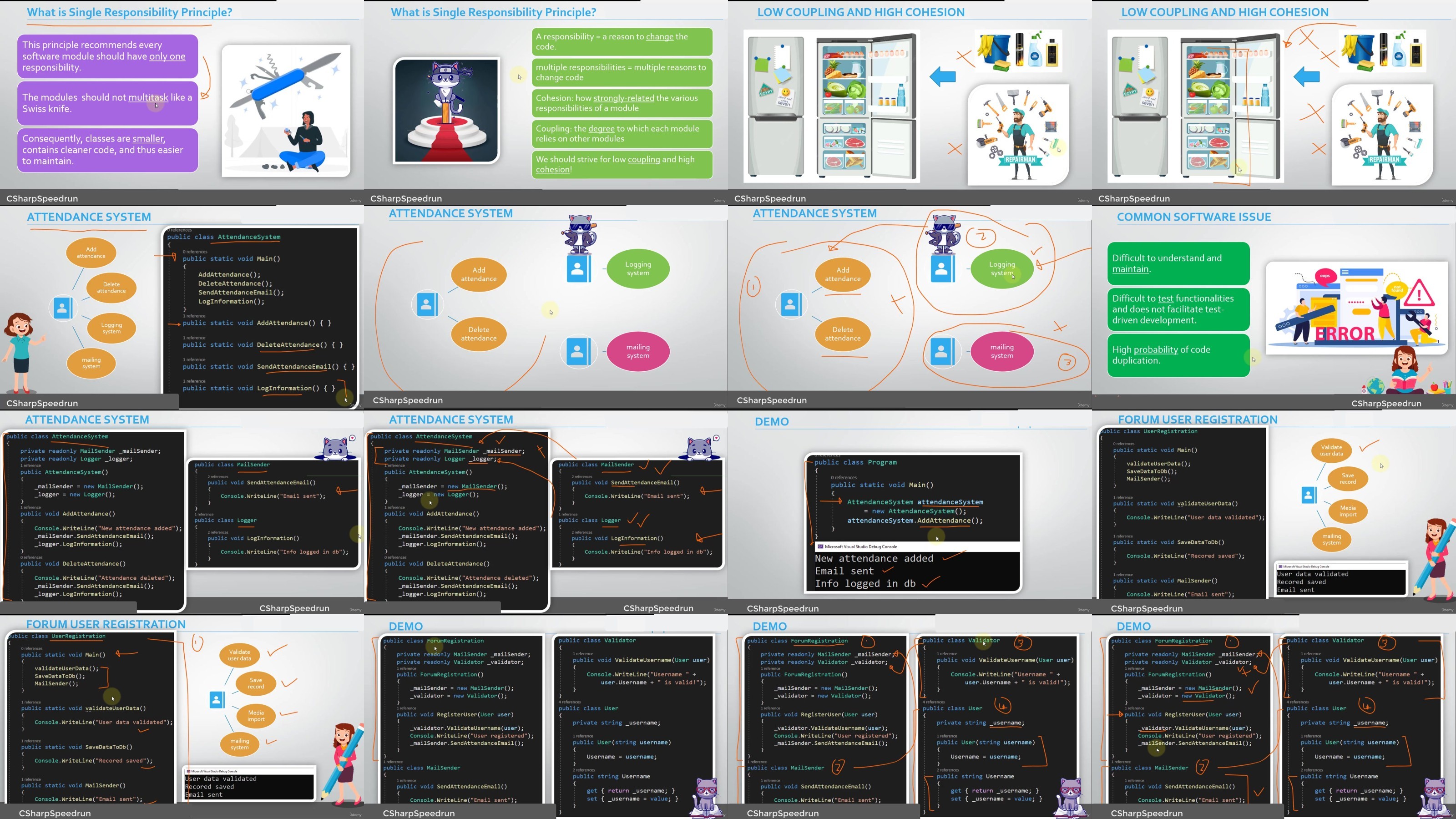
Task: Click the box 'Difficult to test functionalities'
Action: 1178,309
